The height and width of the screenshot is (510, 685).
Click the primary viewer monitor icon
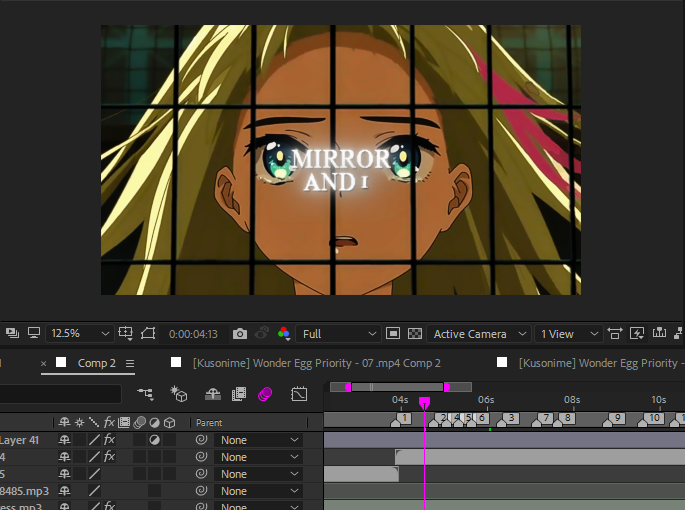point(34,333)
